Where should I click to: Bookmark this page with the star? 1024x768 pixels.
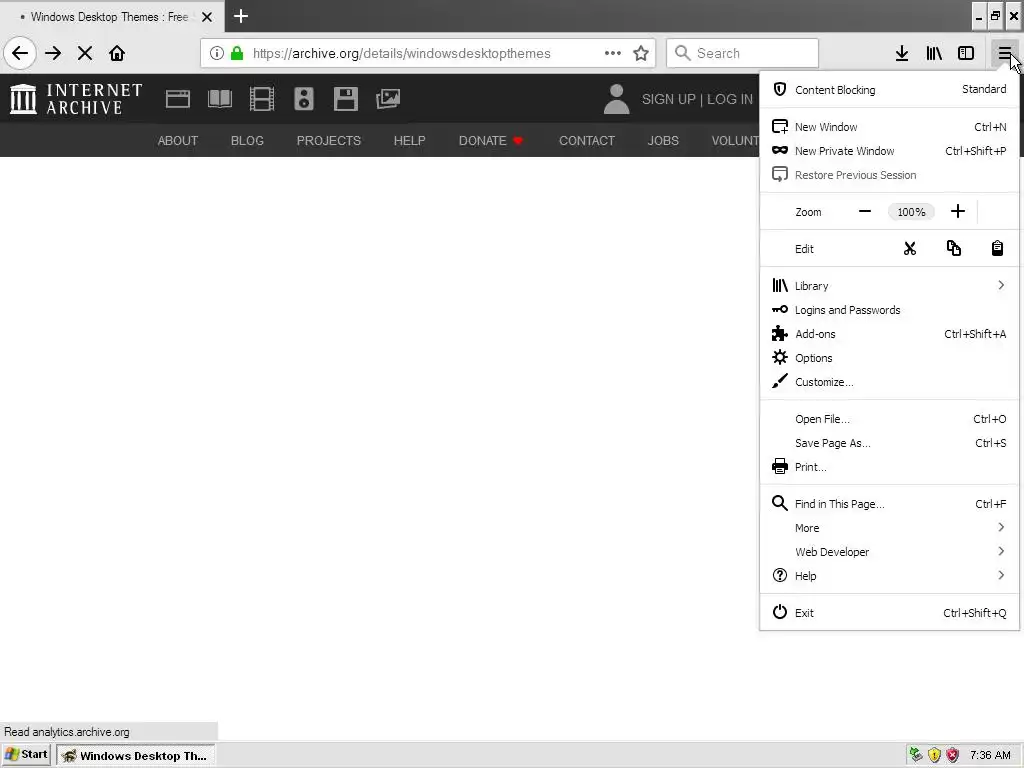tap(641, 53)
